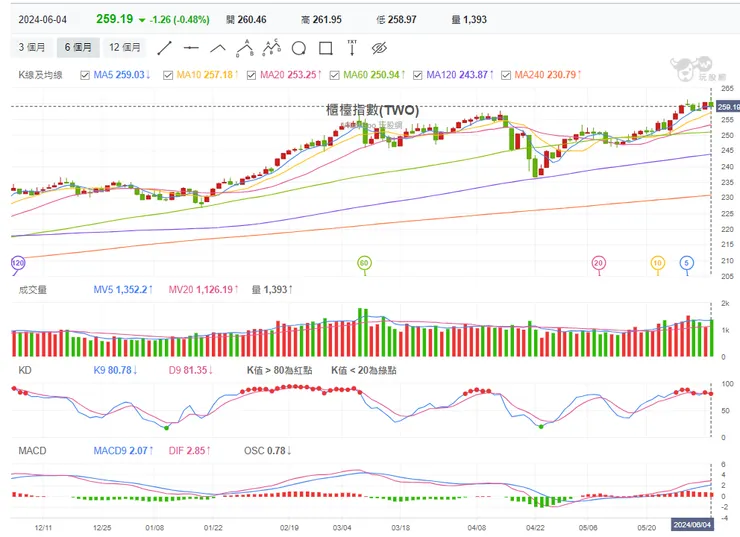740x537 pixels.
Task: Toggle the MA60 checkbox
Action: click(335, 75)
